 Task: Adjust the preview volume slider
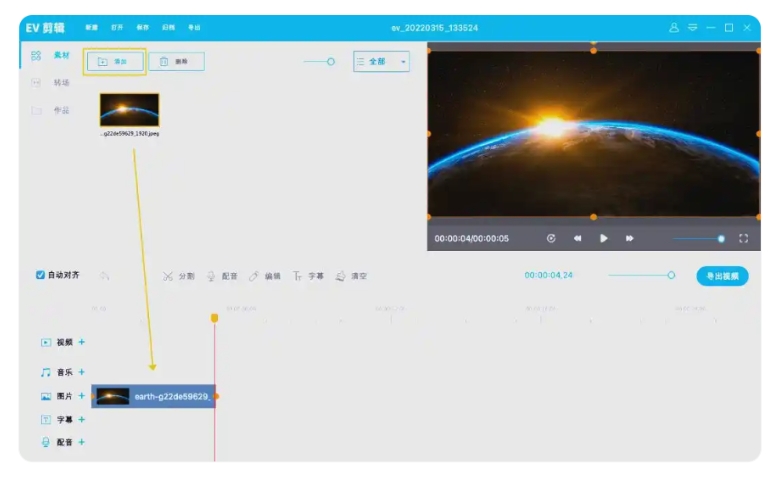(721, 238)
